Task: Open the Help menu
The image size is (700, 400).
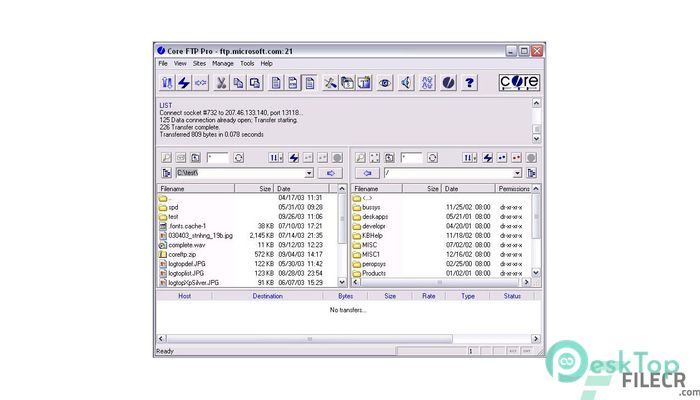Action: tap(267, 63)
